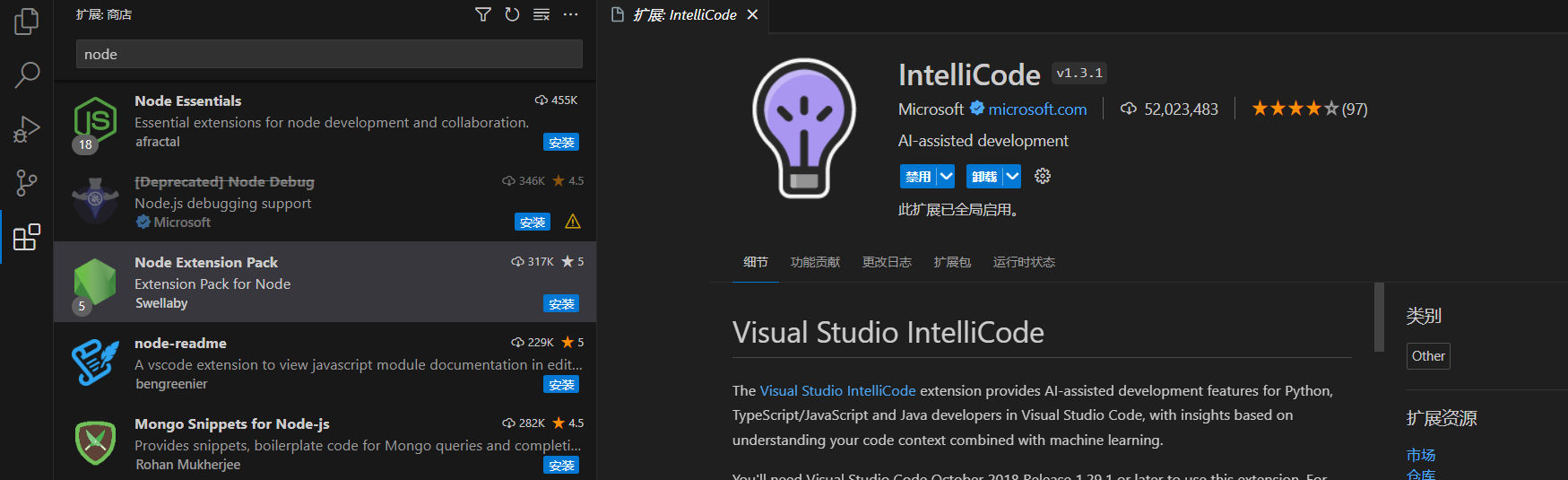Open the 市场 marketplace resource link
1568x480 pixels.
tap(1421, 455)
